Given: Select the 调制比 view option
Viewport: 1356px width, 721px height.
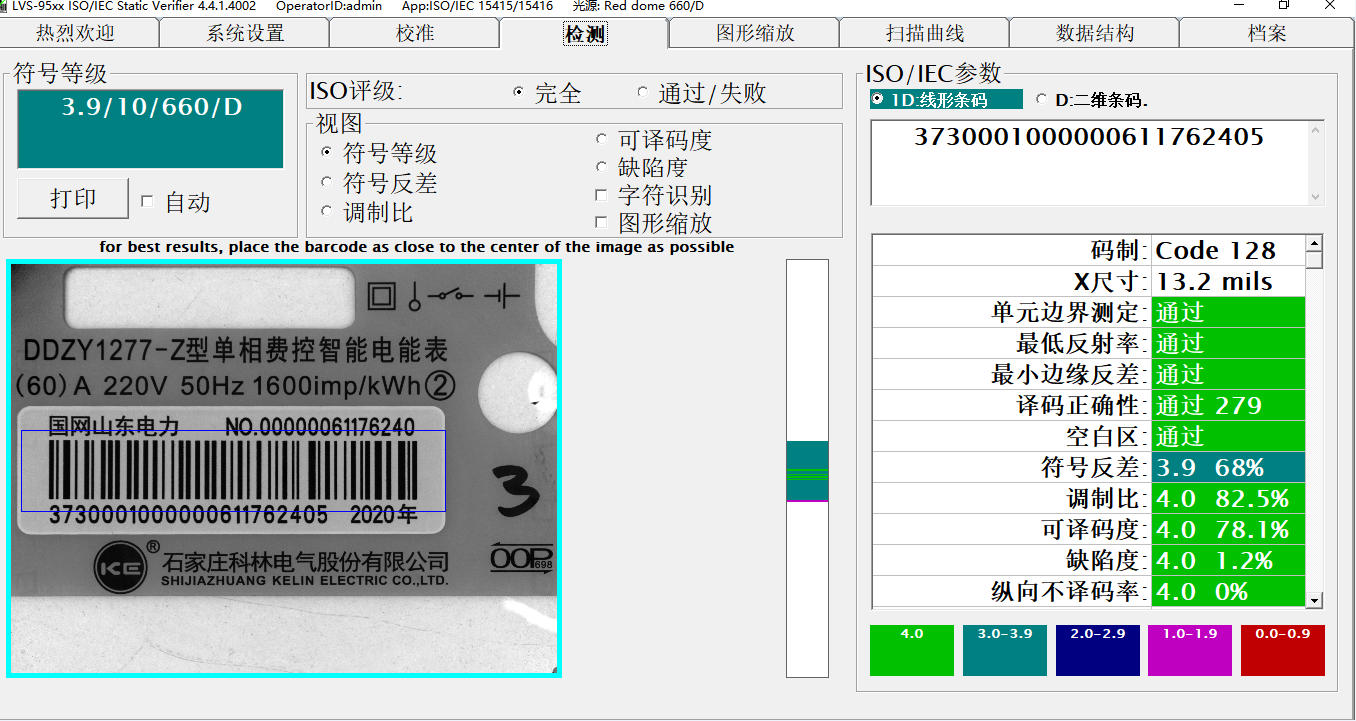Looking at the screenshot, I should 327,211.
